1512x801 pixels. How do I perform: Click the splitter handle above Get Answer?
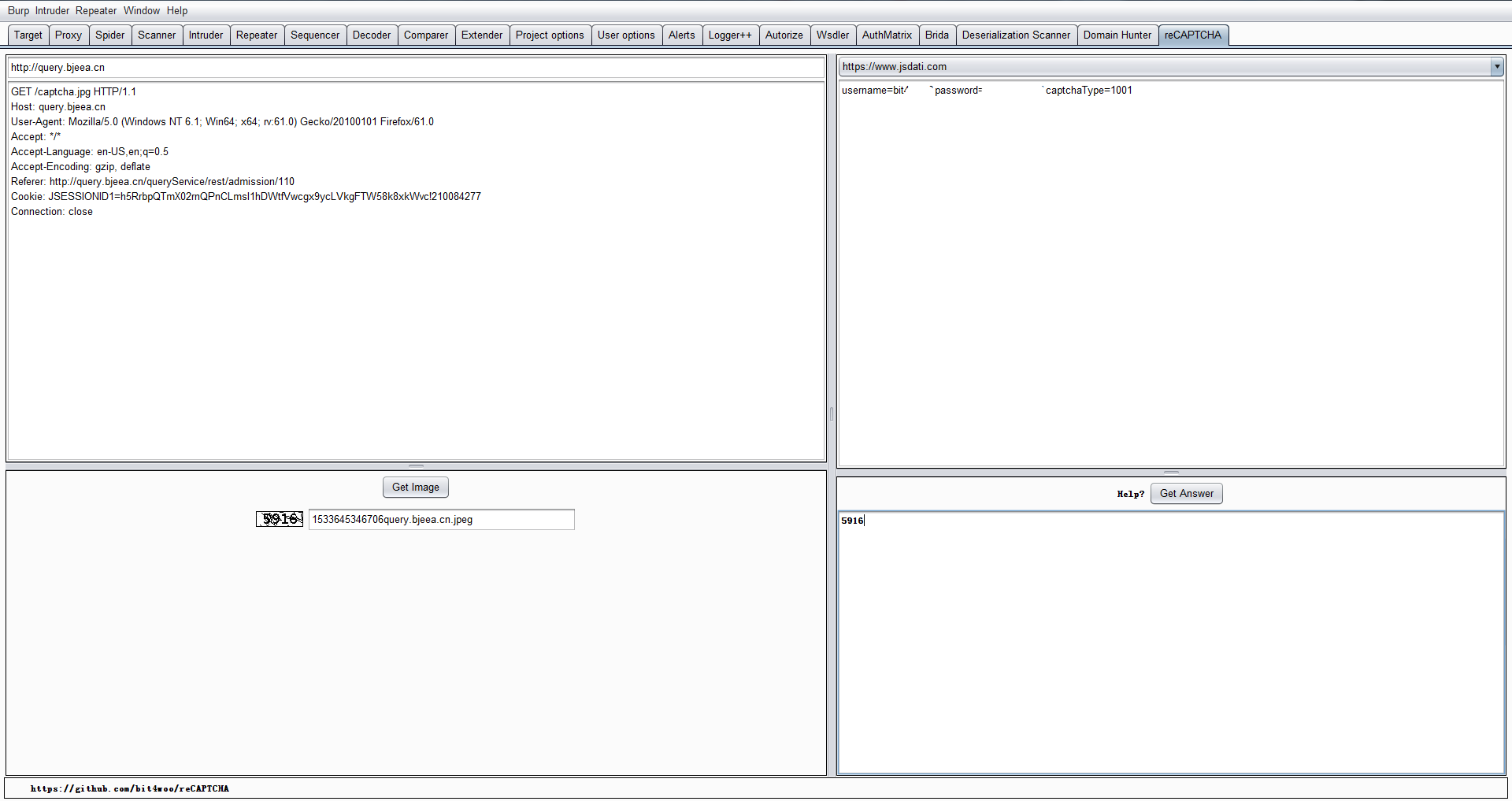click(1172, 472)
